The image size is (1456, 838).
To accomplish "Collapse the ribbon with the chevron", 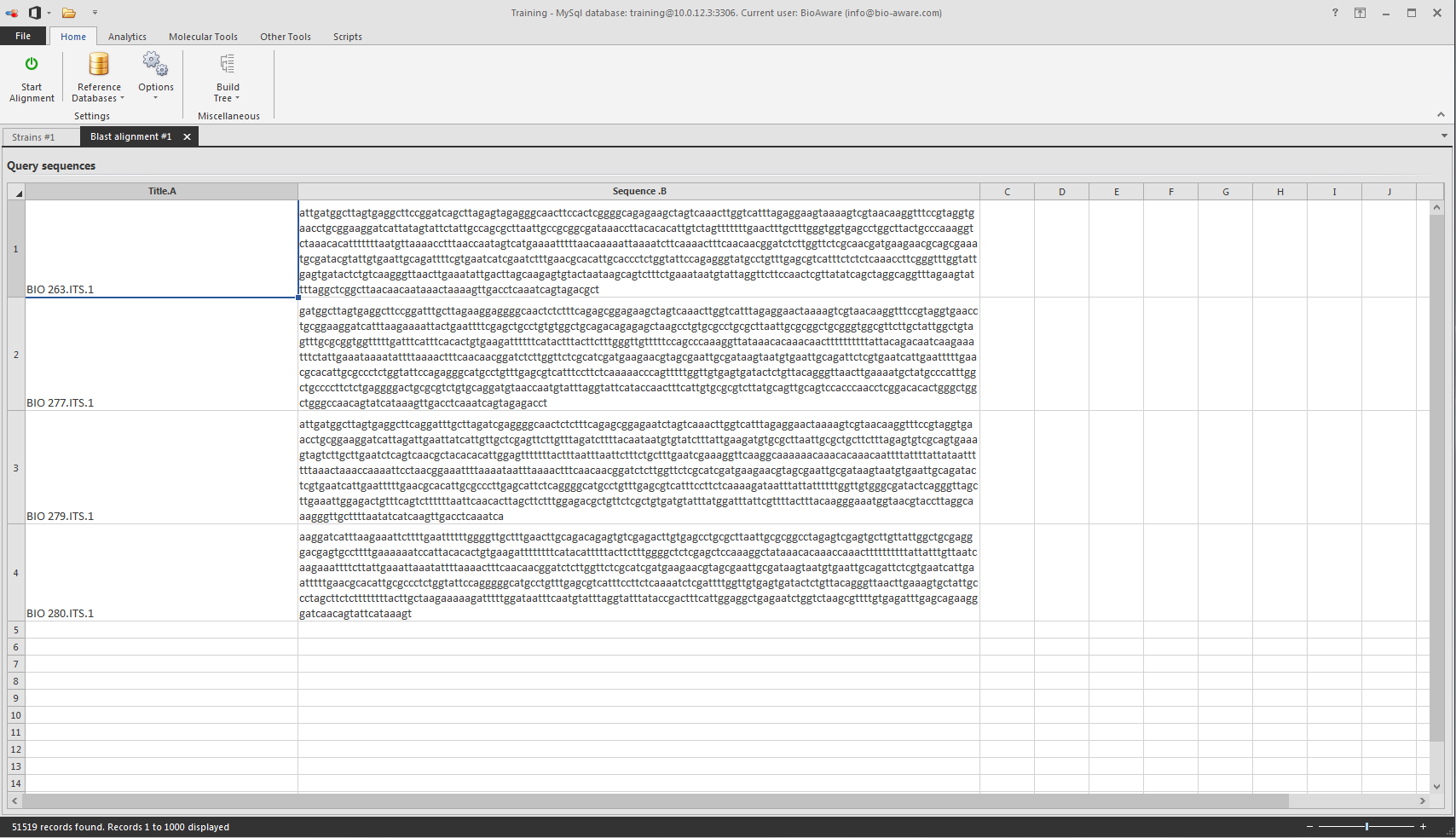I will click(1440, 114).
